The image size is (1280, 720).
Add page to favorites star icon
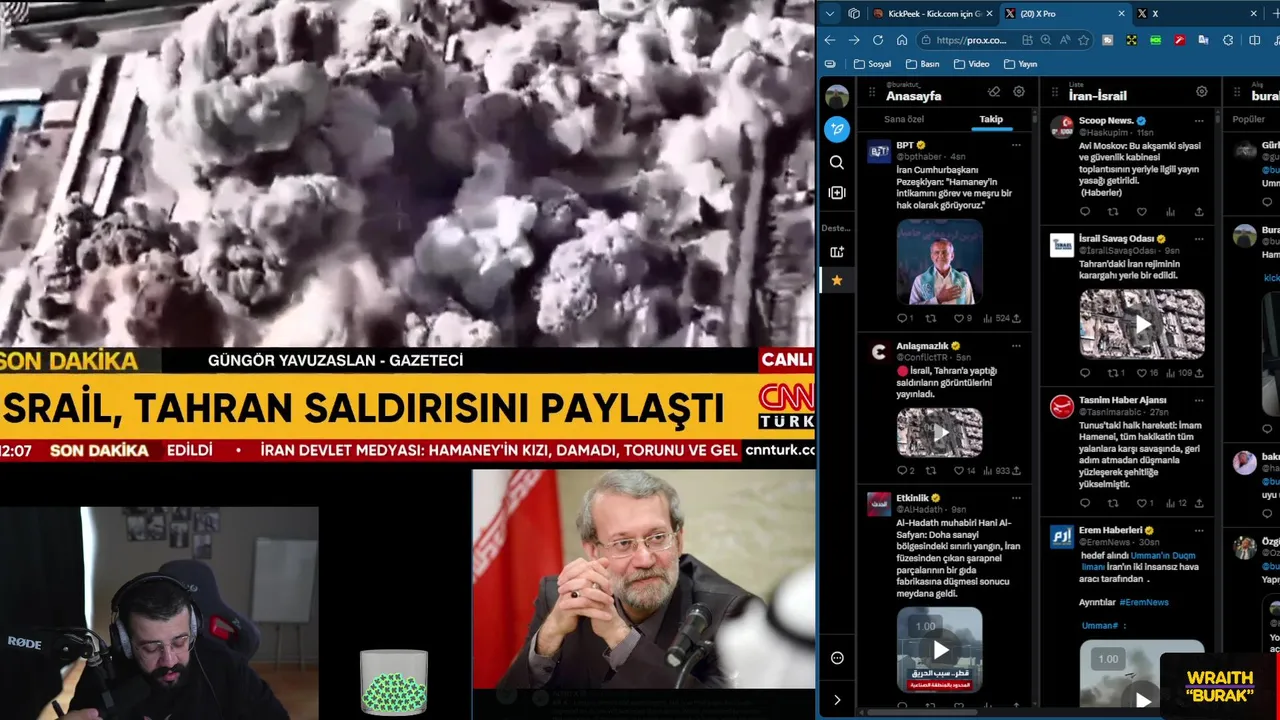[x=1083, y=40]
